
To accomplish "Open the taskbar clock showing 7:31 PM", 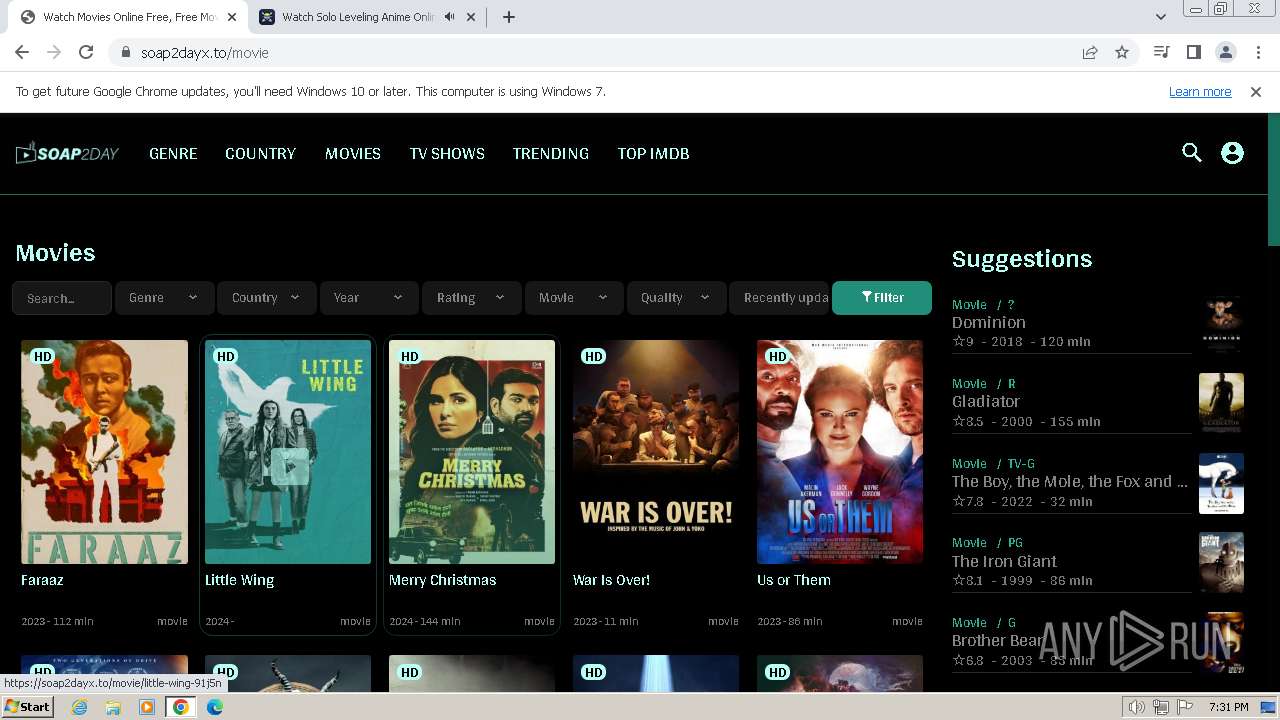I will 1229,707.
